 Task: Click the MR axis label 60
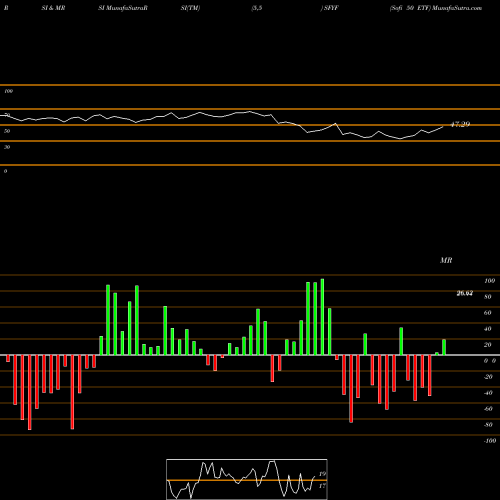(x=488, y=313)
